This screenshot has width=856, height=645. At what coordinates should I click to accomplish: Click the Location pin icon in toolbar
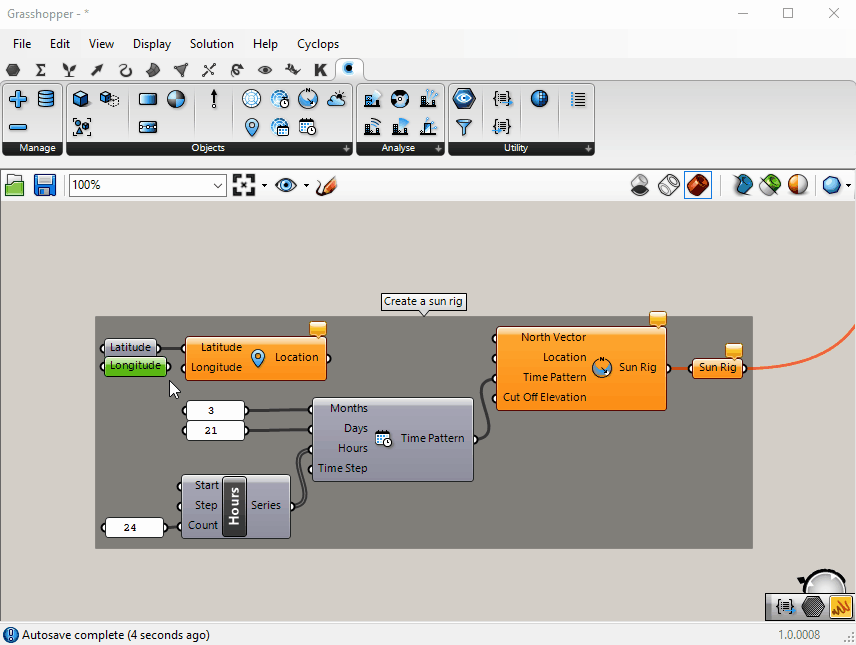click(252, 127)
